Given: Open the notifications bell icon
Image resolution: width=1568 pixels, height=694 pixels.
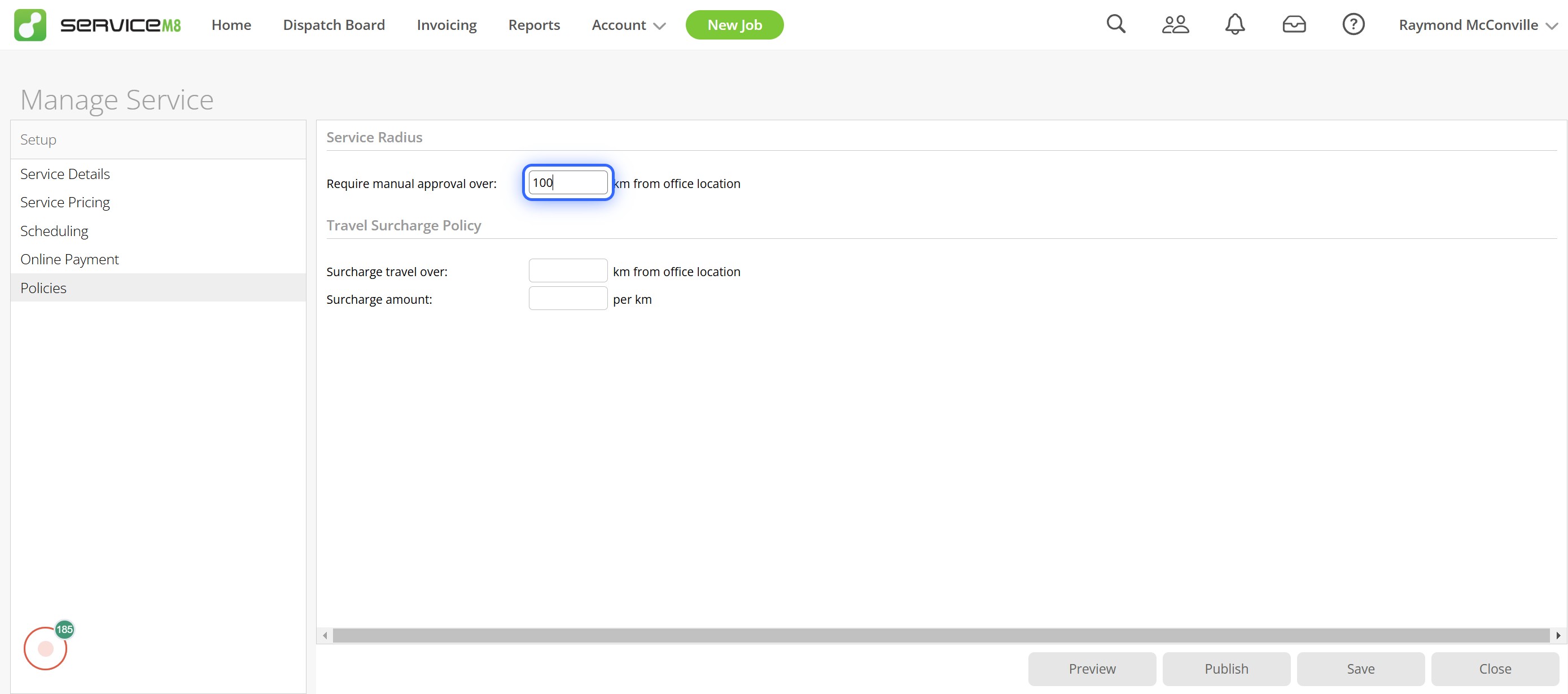Looking at the screenshot, I should [x=1234, y=24].
